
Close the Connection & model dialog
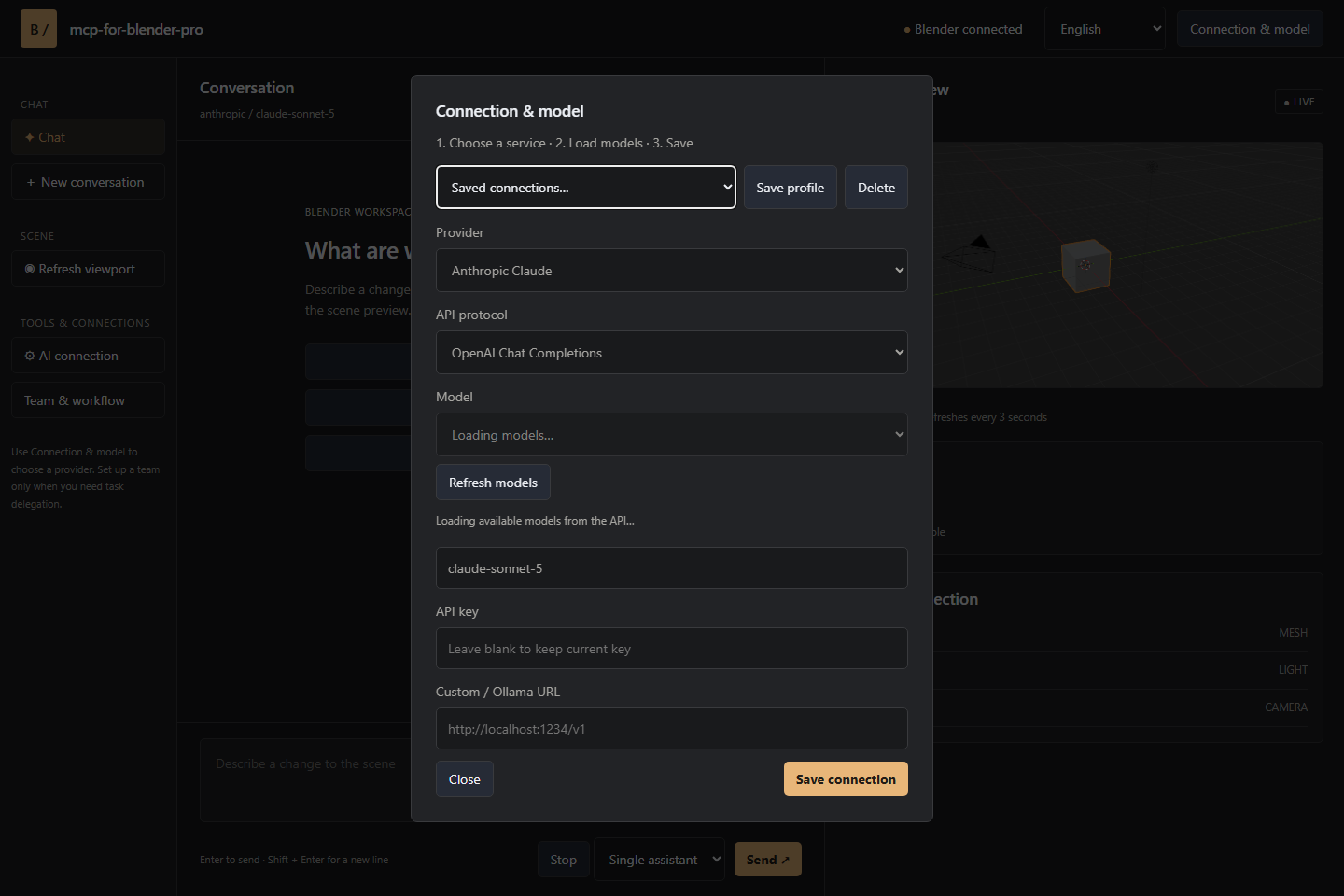[x=464, y=779]
